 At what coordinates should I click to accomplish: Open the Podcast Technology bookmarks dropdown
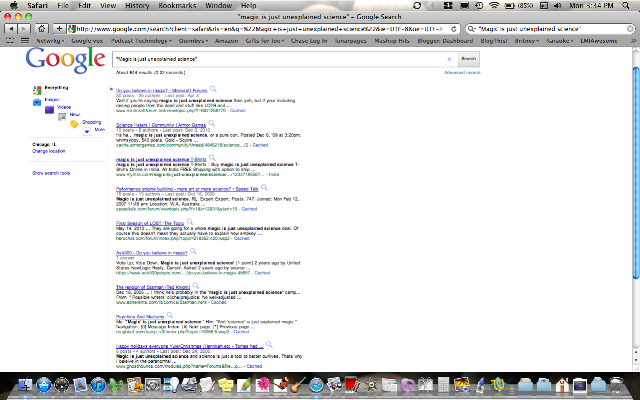pyautogui.click(x=141, y=41)
